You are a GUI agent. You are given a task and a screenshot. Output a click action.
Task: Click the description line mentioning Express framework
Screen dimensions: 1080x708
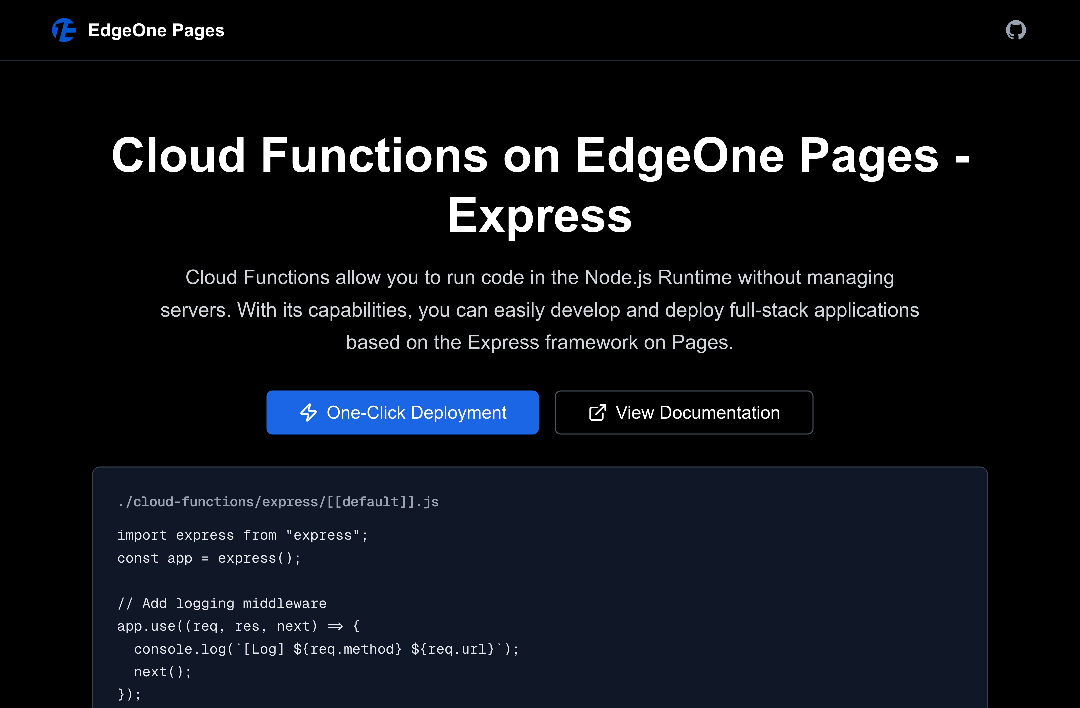coord(540,343)
